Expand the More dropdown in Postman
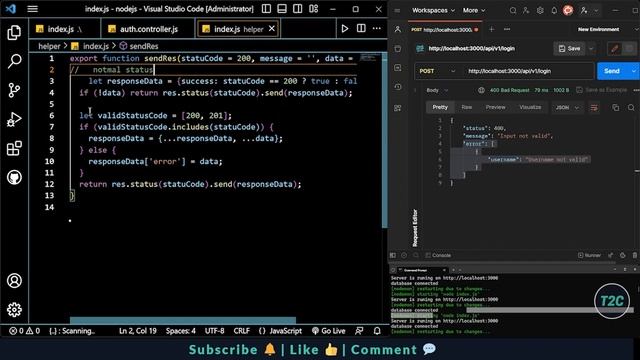The width and height of the screenshot is (640, 360). (474, 10)
